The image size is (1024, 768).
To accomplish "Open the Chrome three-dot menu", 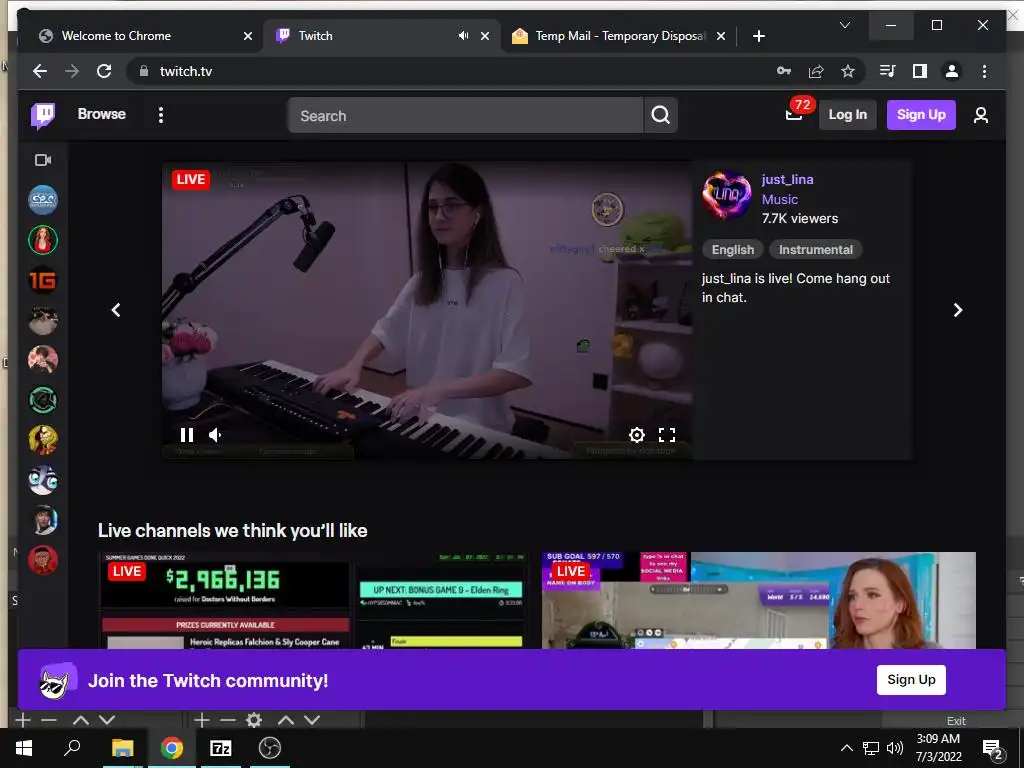I will [984, 71].
